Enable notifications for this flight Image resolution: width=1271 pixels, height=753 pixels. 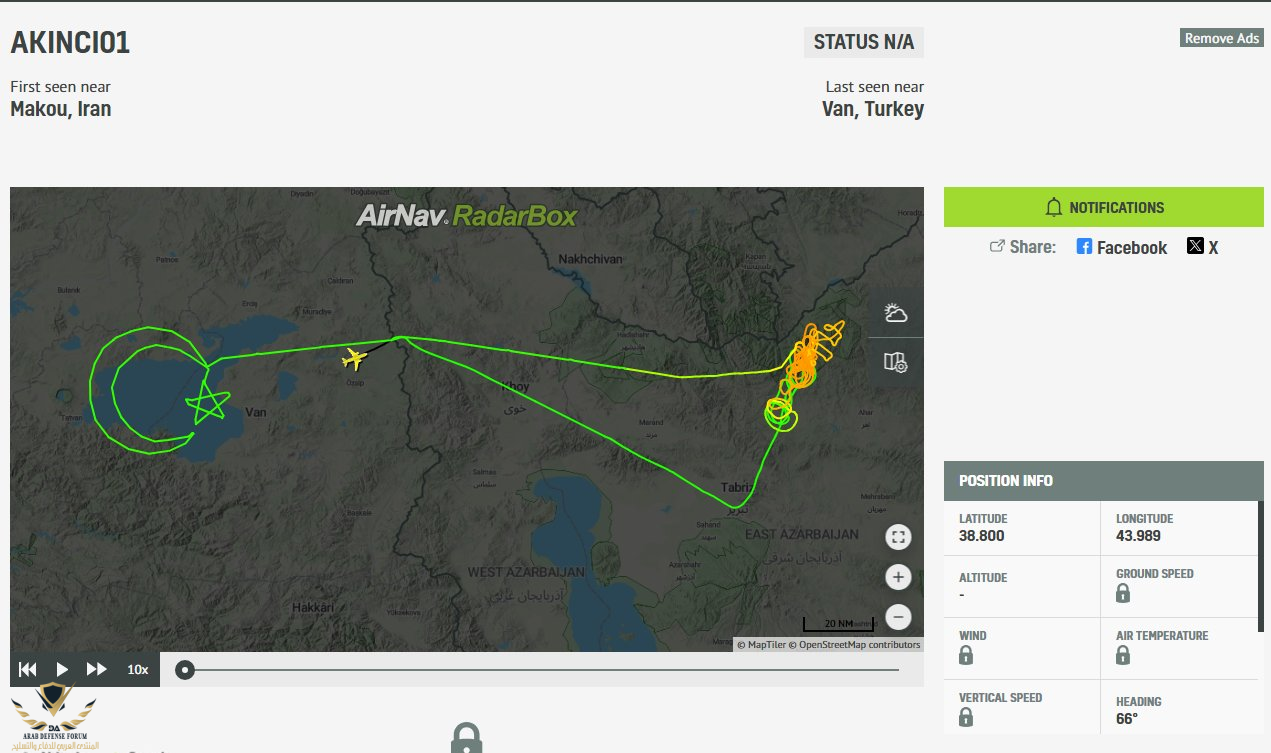coord(1104,208)
